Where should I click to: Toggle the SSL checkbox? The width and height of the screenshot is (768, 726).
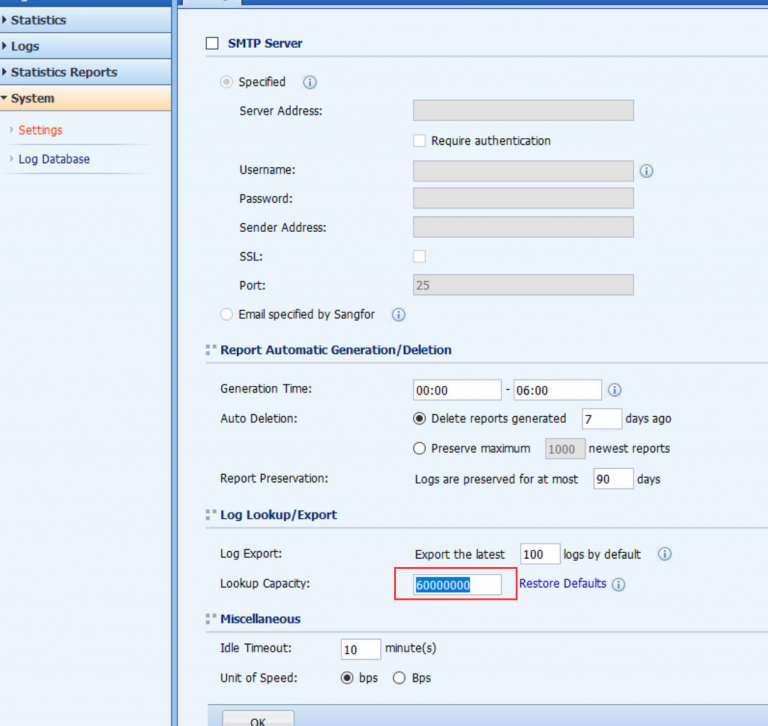click(420, 257)
